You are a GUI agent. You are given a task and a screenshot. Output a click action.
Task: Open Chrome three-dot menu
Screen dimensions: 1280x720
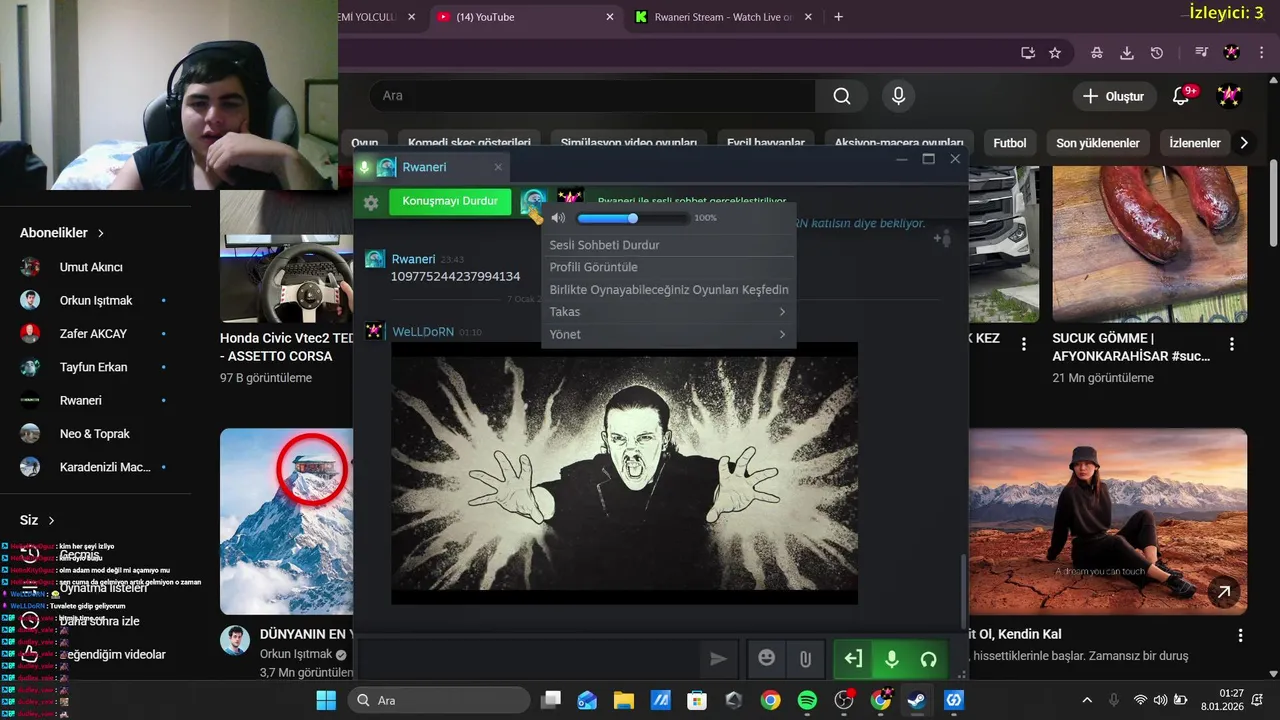(x=1262, y=53)
